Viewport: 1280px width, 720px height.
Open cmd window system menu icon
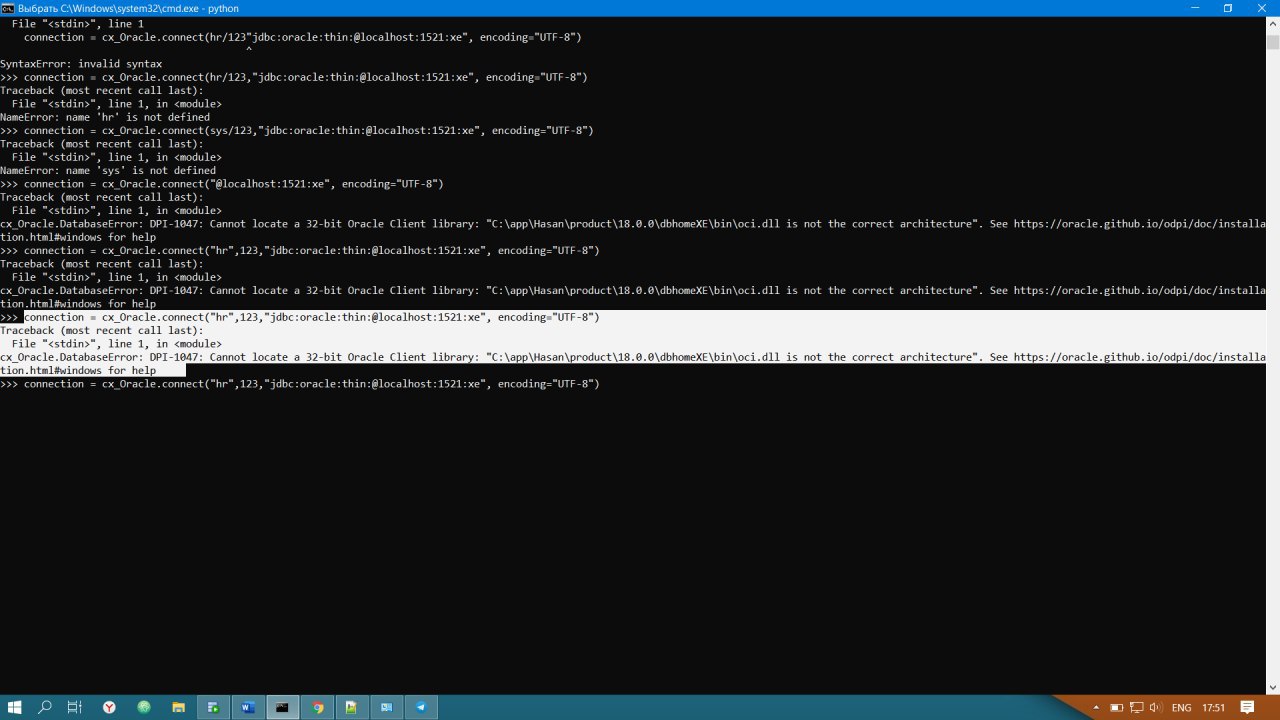tap(7, 8)
